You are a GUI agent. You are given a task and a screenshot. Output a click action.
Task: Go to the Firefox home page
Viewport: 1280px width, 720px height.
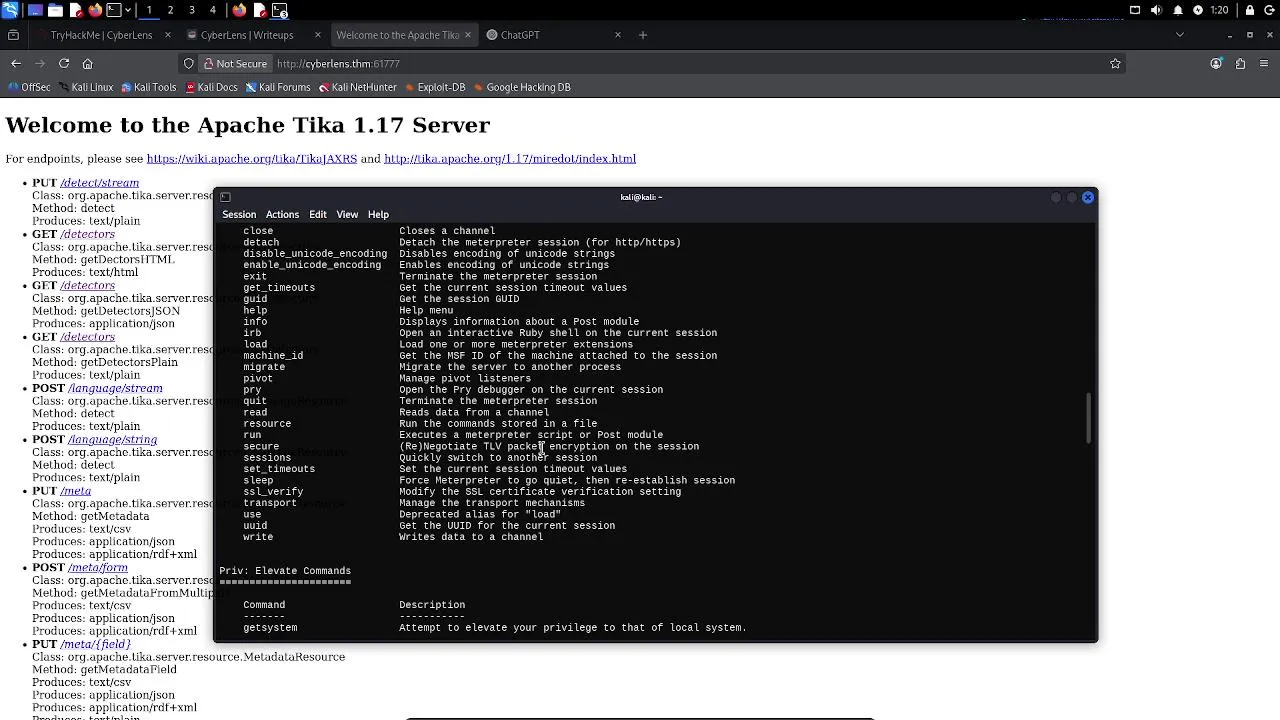point(88,63)
